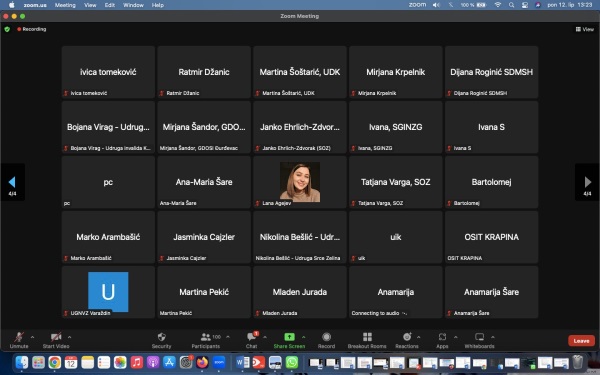Open Notes from the Dock
The height and width of the screenshot is (375, 600).
(88, 362)
